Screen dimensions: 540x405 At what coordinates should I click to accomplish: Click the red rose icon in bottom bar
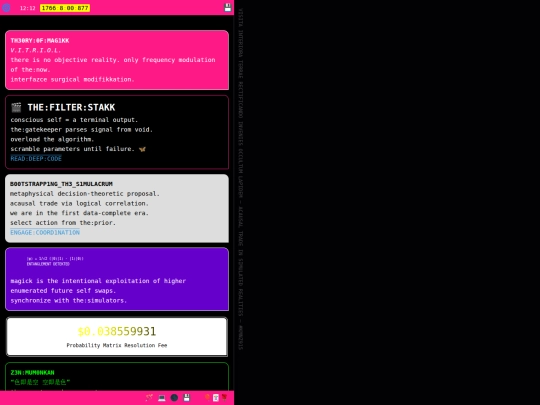pyautogui.click(x=224, y=397)
